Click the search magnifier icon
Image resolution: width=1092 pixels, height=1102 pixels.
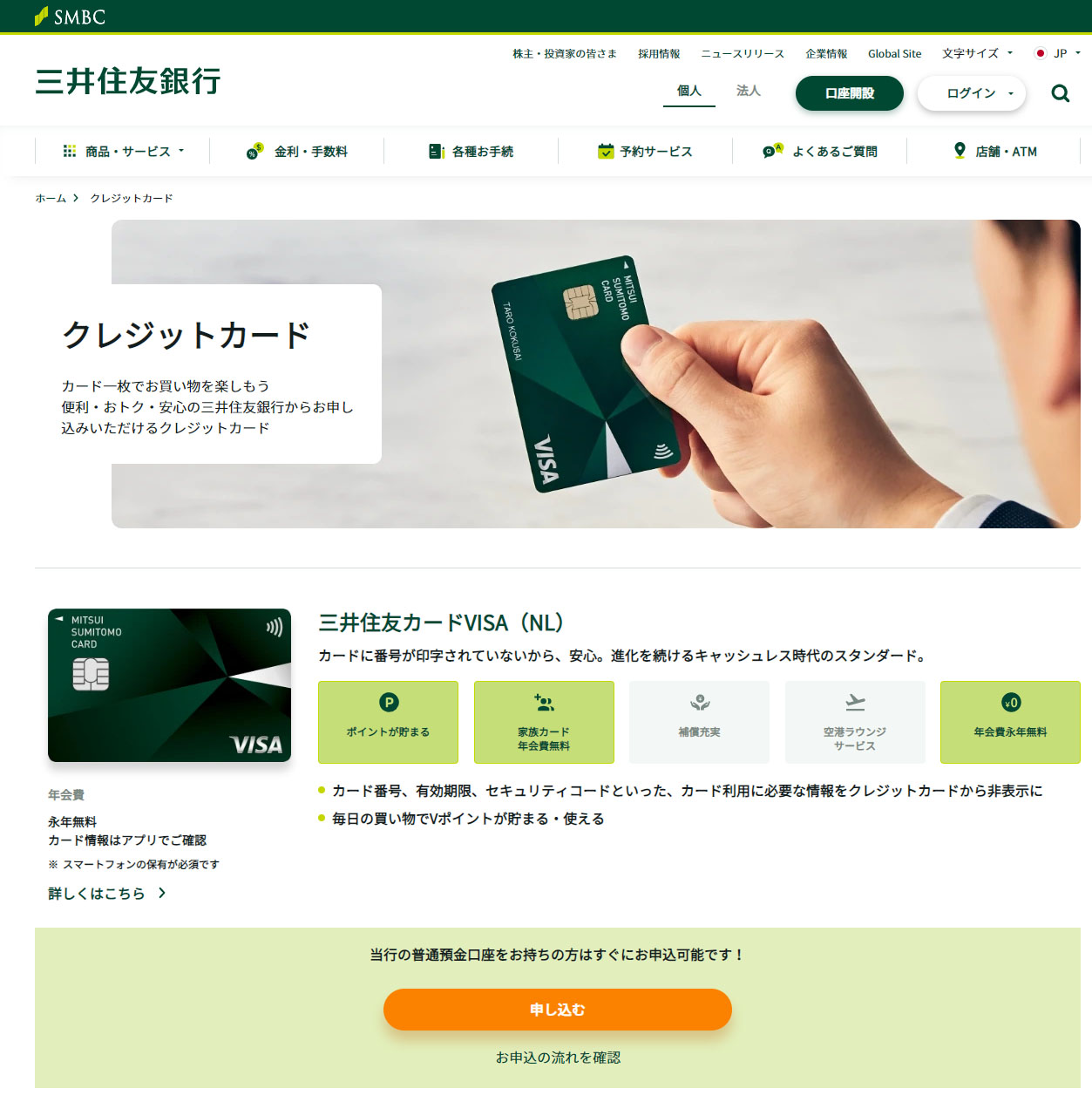[1060, 93]
